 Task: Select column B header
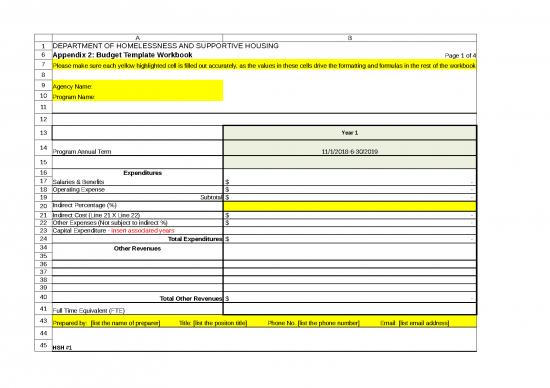[350, 38]
